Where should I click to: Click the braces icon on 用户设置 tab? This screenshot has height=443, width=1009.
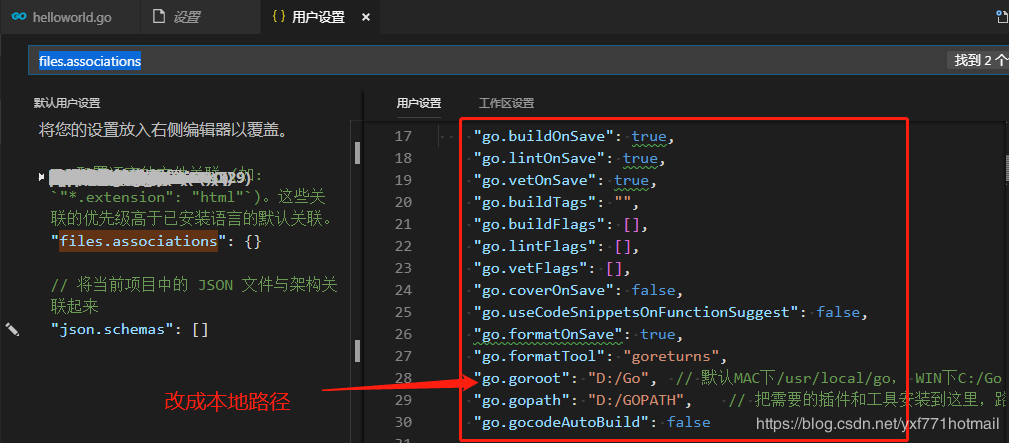(x=279, y=17)
